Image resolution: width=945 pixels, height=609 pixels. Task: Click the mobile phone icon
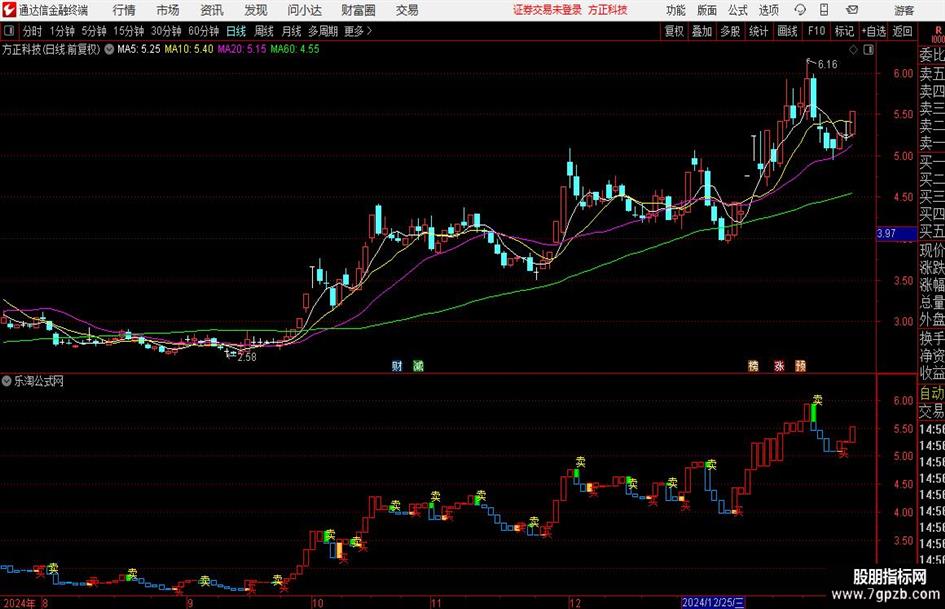(824, 10)
